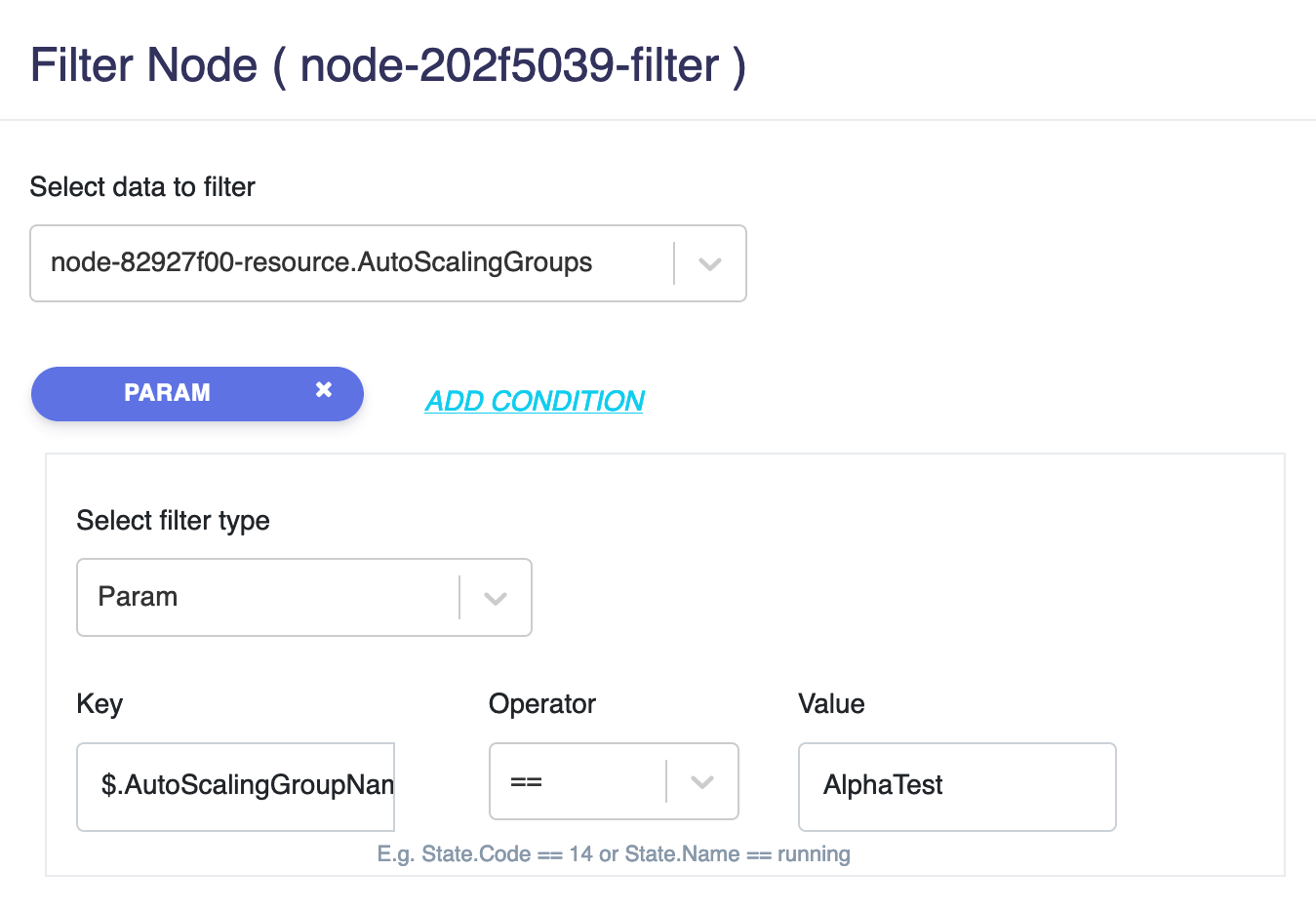Click the Key field label
The height and width of the screenshot is (910, 1316).
(100, 704)
